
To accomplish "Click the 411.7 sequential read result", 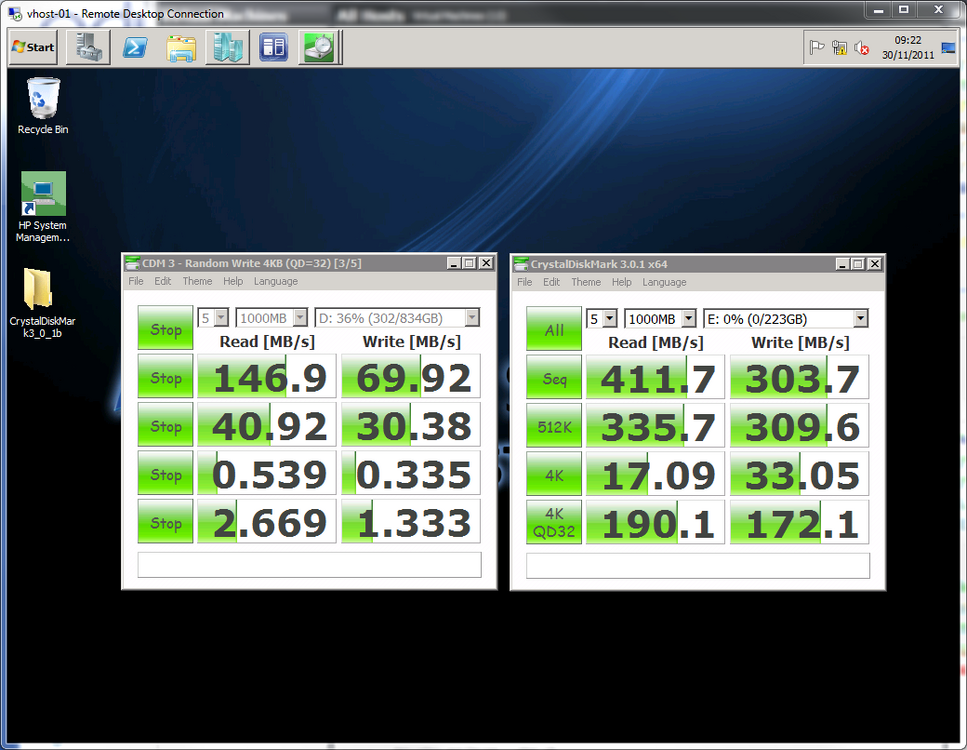I will pyautogui.click(x=655, y=377).
